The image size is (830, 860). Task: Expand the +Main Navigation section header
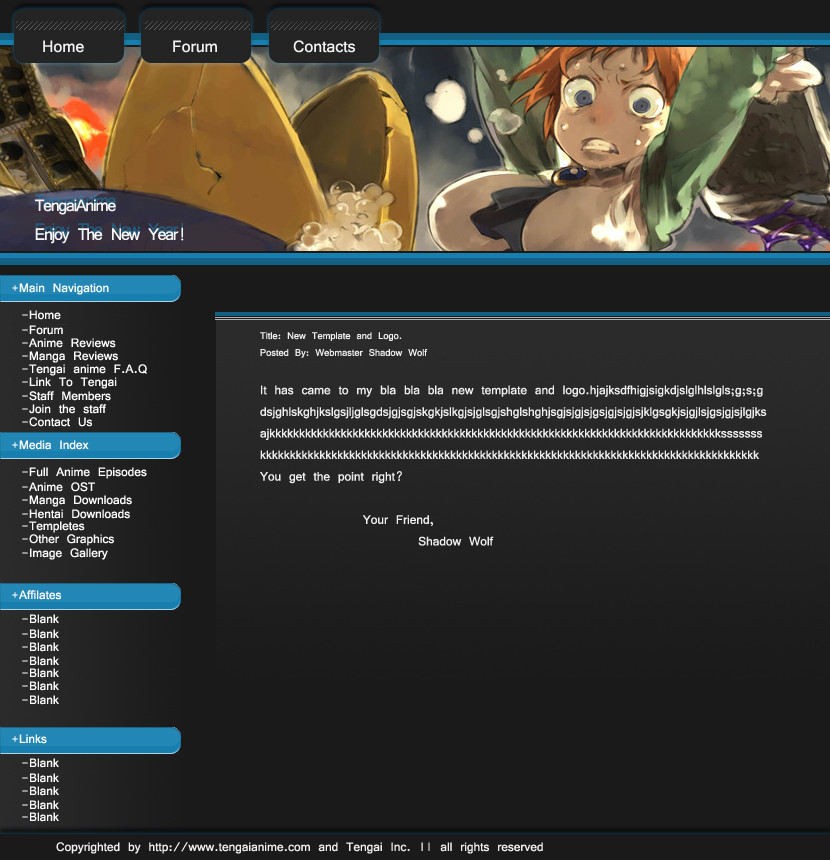(90, 288)
